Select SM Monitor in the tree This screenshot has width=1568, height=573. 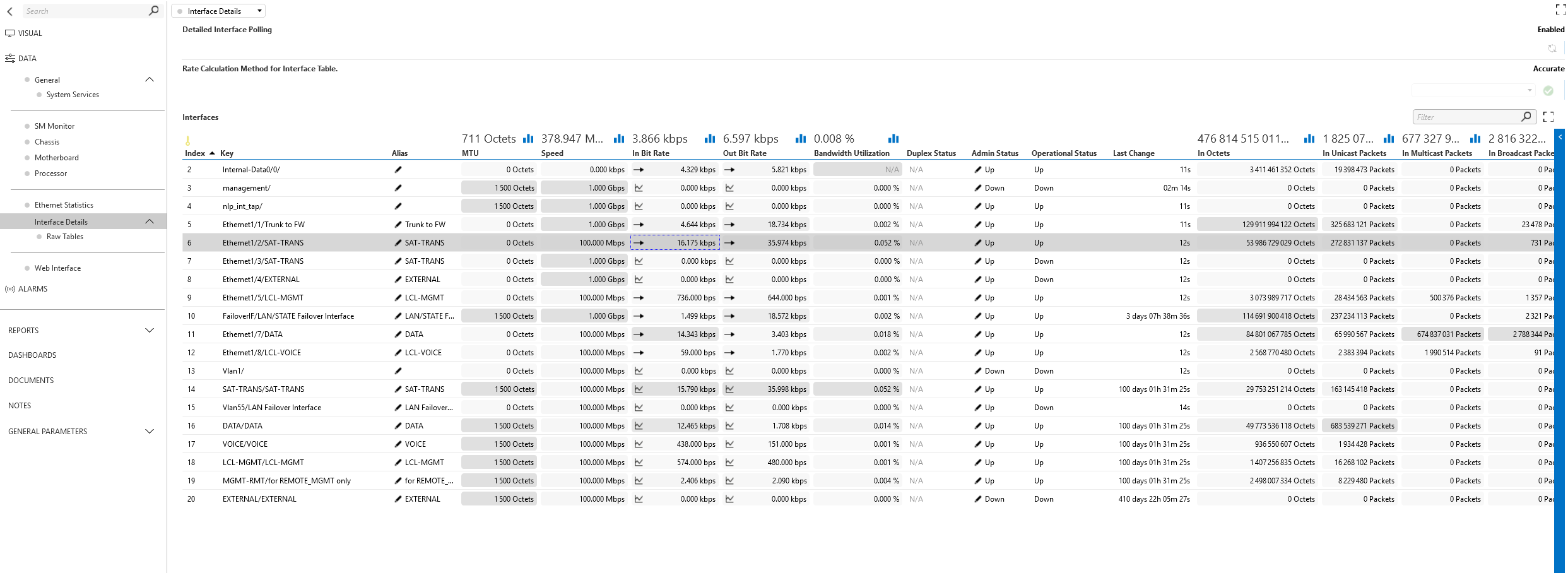point(54,126)
